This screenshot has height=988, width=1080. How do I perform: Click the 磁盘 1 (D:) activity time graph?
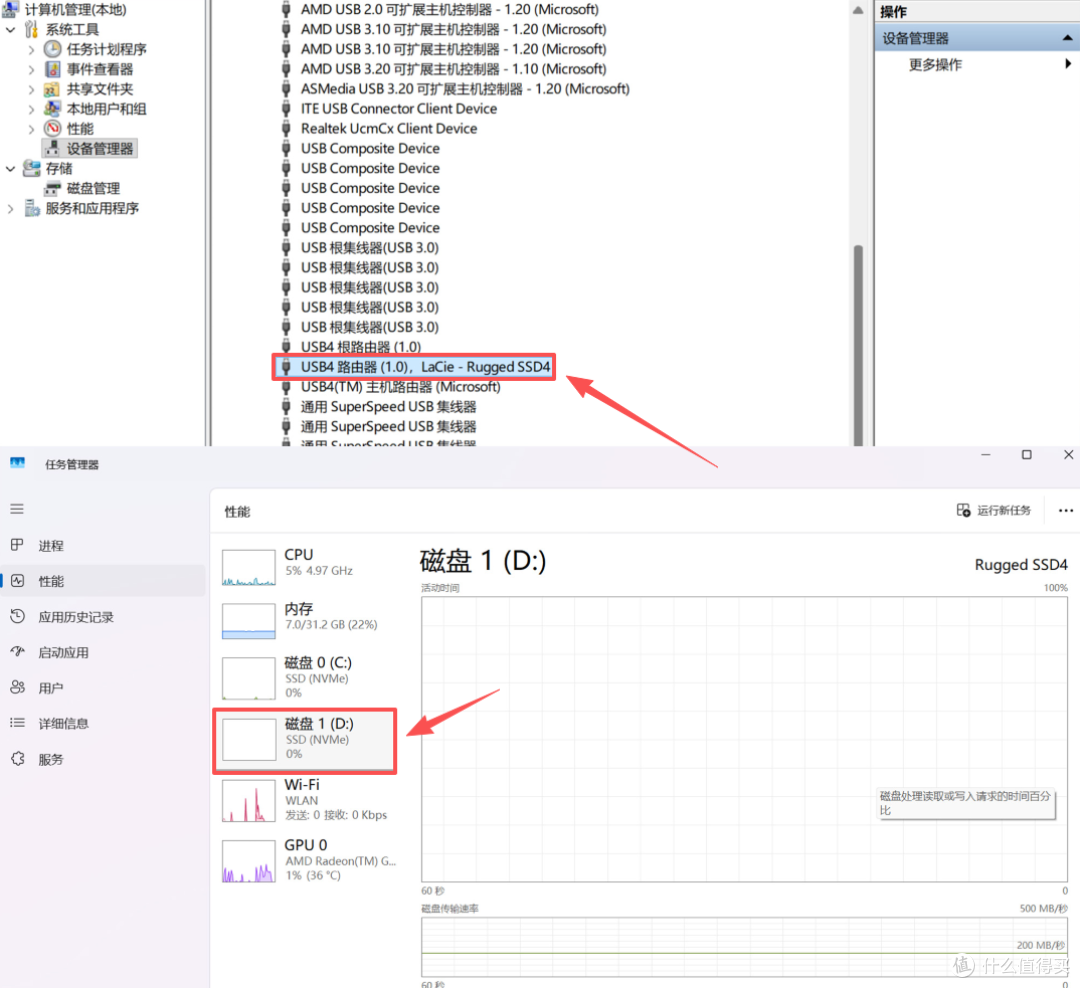click(744, 739)
